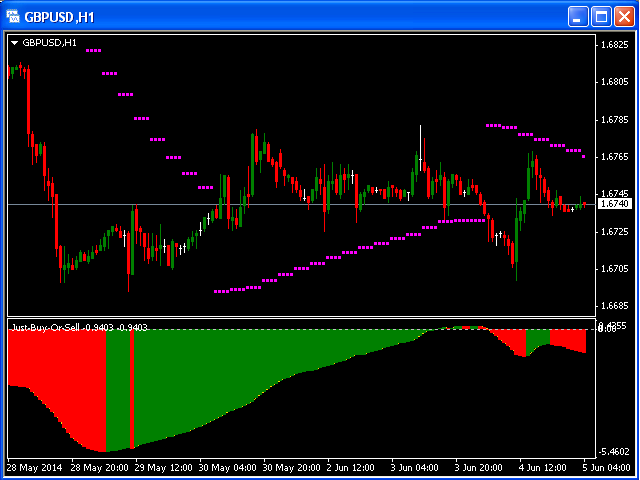Screen dimensions: 640x480
Task: Click the 1.6685 price axis label
Action: [x=613, y=306]
